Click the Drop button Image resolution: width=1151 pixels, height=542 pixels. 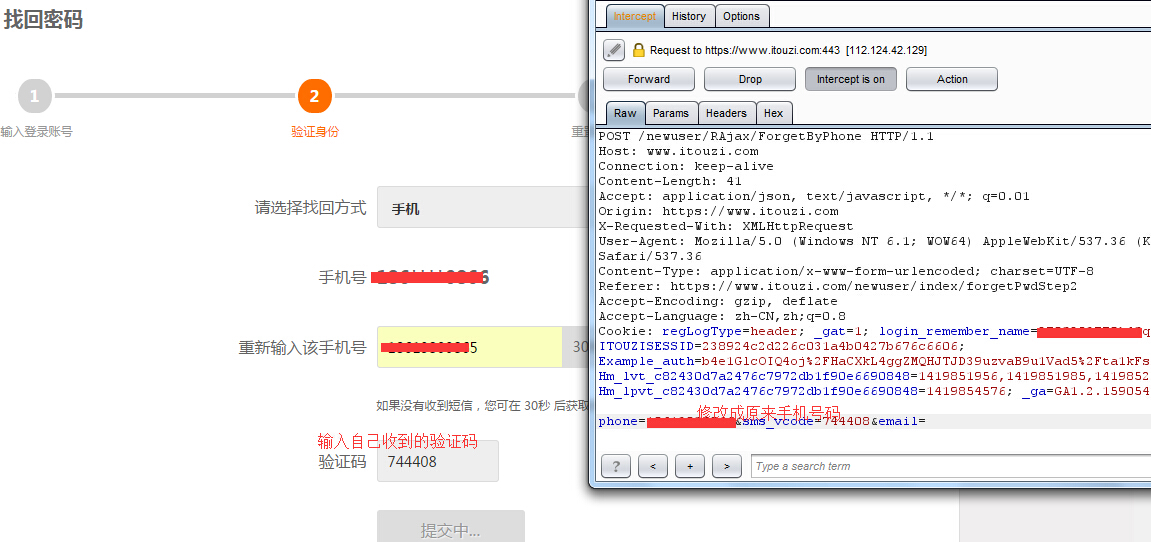coord(750,79)
